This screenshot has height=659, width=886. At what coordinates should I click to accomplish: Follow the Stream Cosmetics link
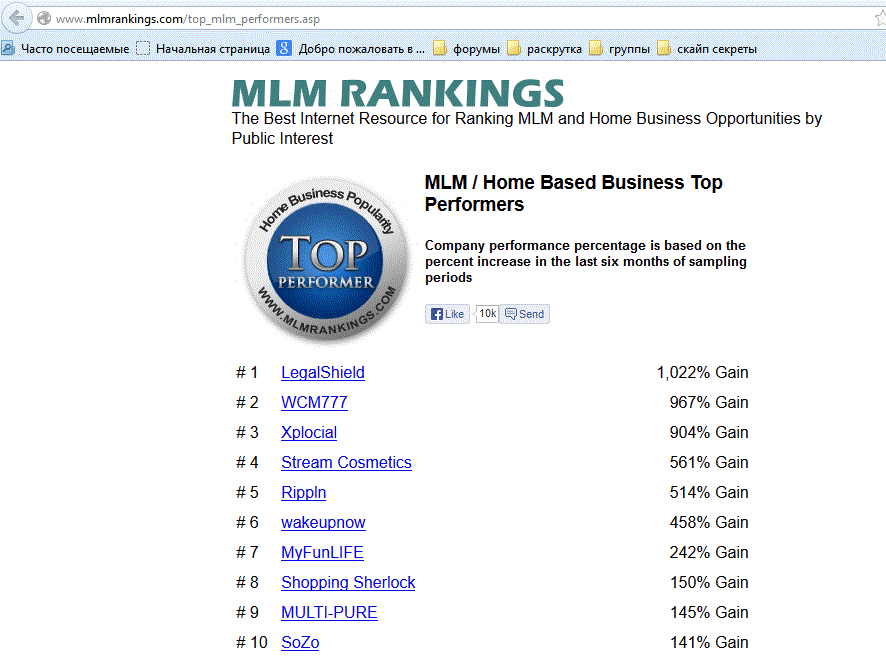point(346,463)
